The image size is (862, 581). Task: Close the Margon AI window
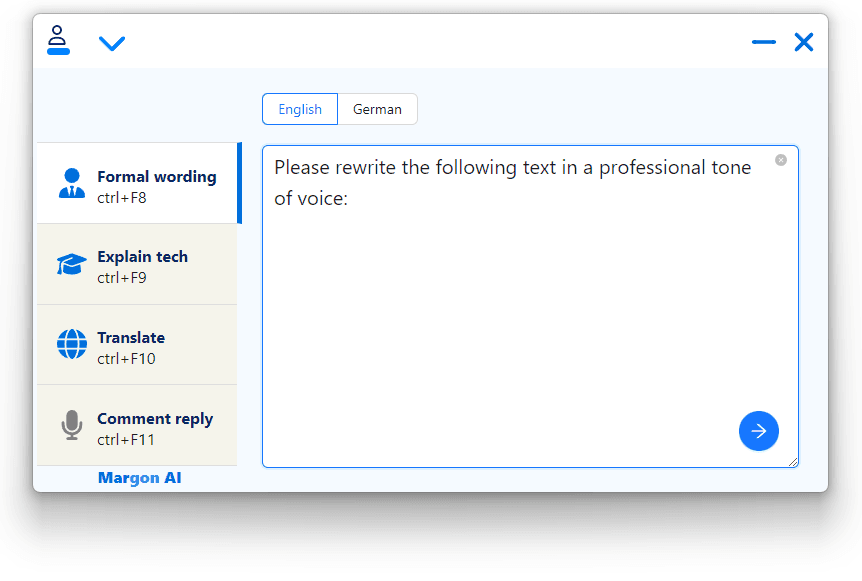(x=804, y=42)
